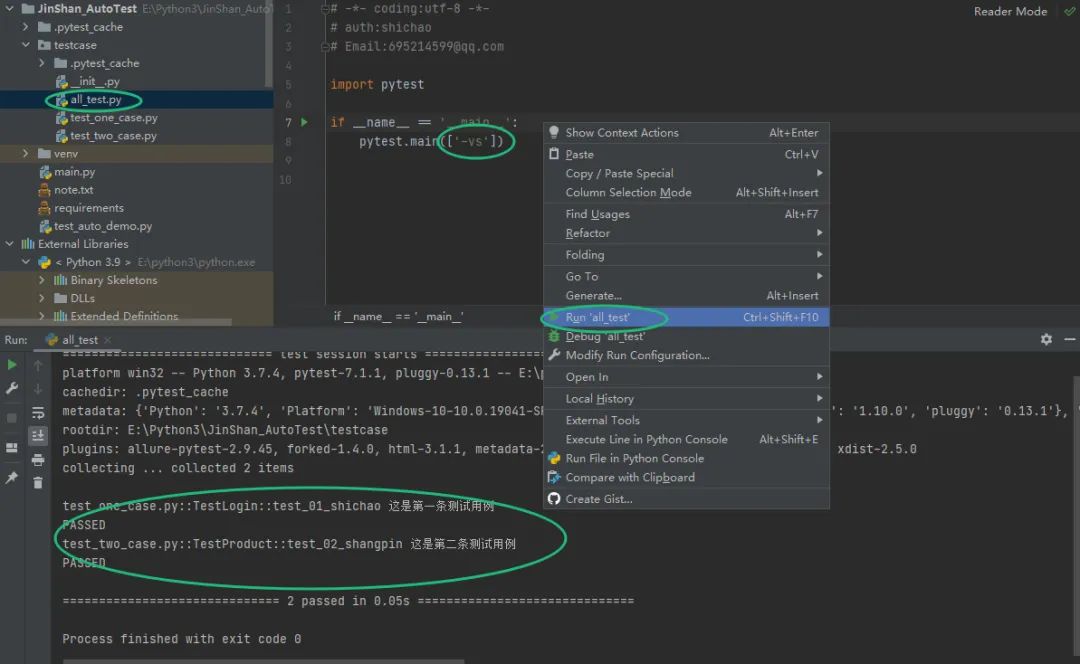
Task: Select Debug 'all_test' with bug icon
Action: tap(686, 336)
